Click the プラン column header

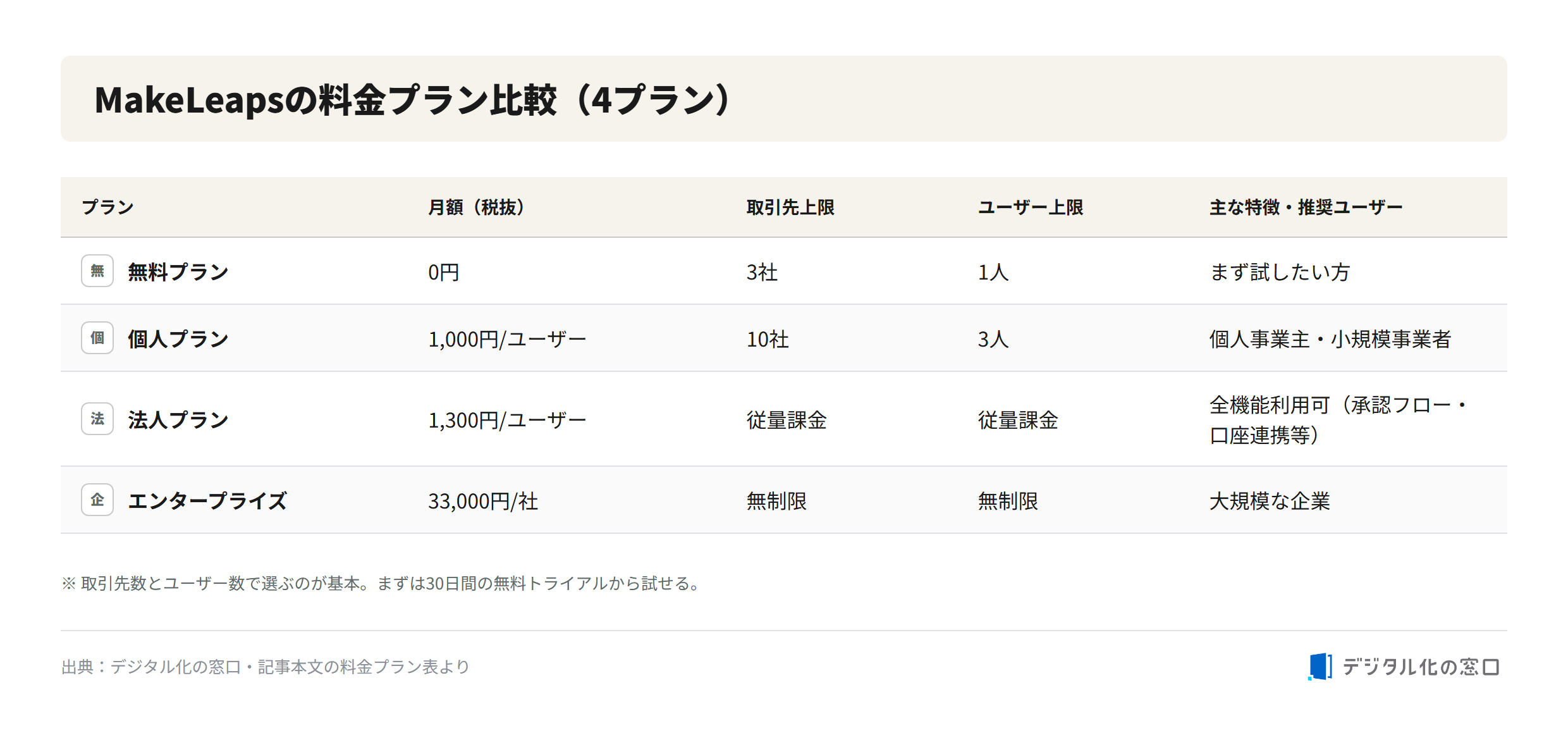[x=107, y=207]
